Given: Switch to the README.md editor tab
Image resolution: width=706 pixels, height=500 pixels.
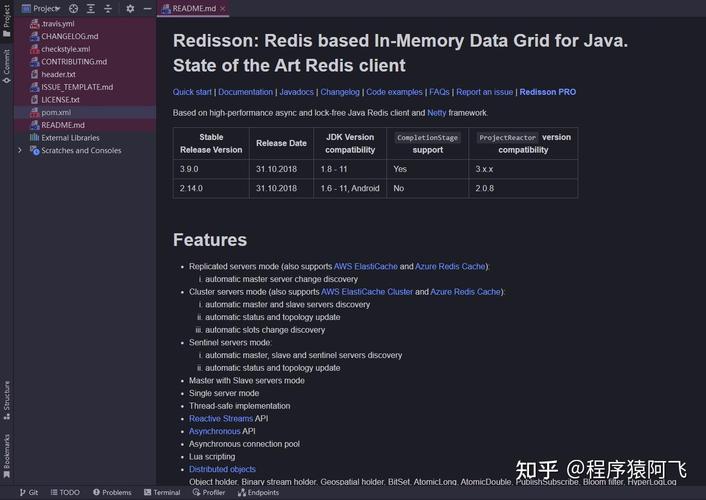Looking at the screenshot, I should click(x=194, y=8).
